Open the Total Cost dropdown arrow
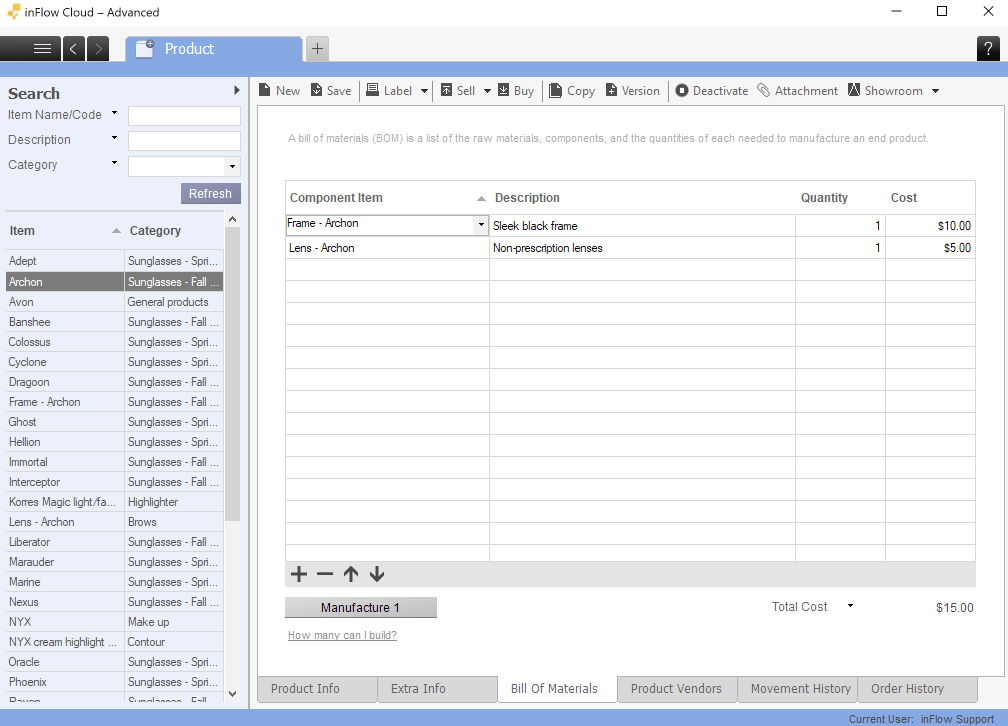The image size is (1008, 726). 850,606
